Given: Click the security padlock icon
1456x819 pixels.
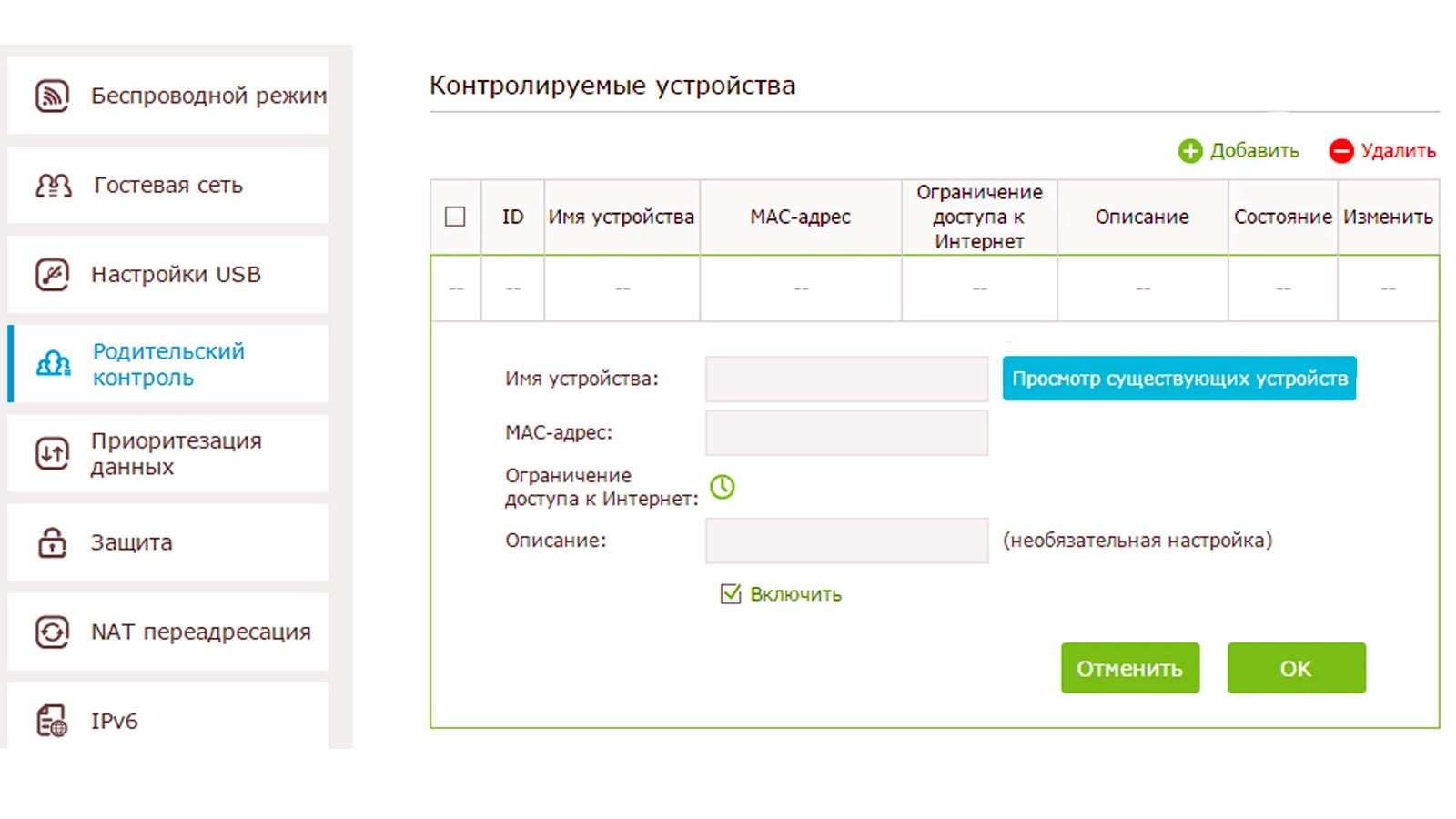Looking at the screenshot, I should point(52,542).
